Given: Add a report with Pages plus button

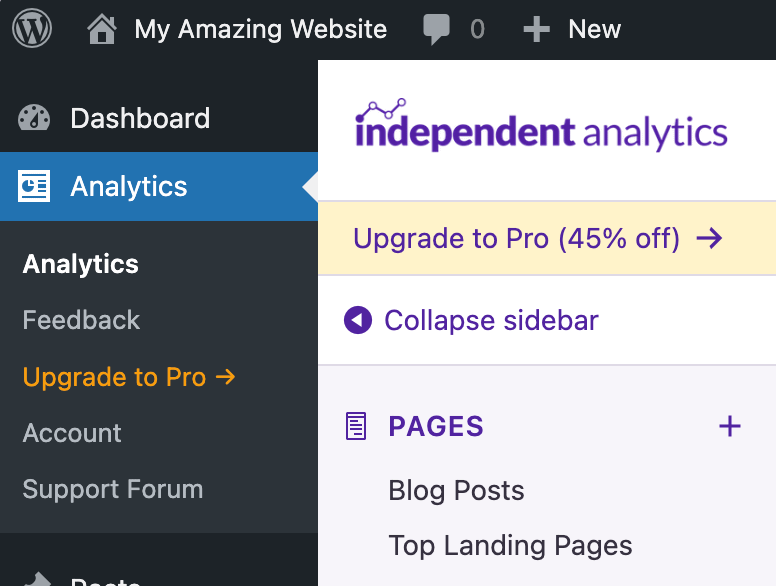Looking at the screenshot, I should click(730, 426).
